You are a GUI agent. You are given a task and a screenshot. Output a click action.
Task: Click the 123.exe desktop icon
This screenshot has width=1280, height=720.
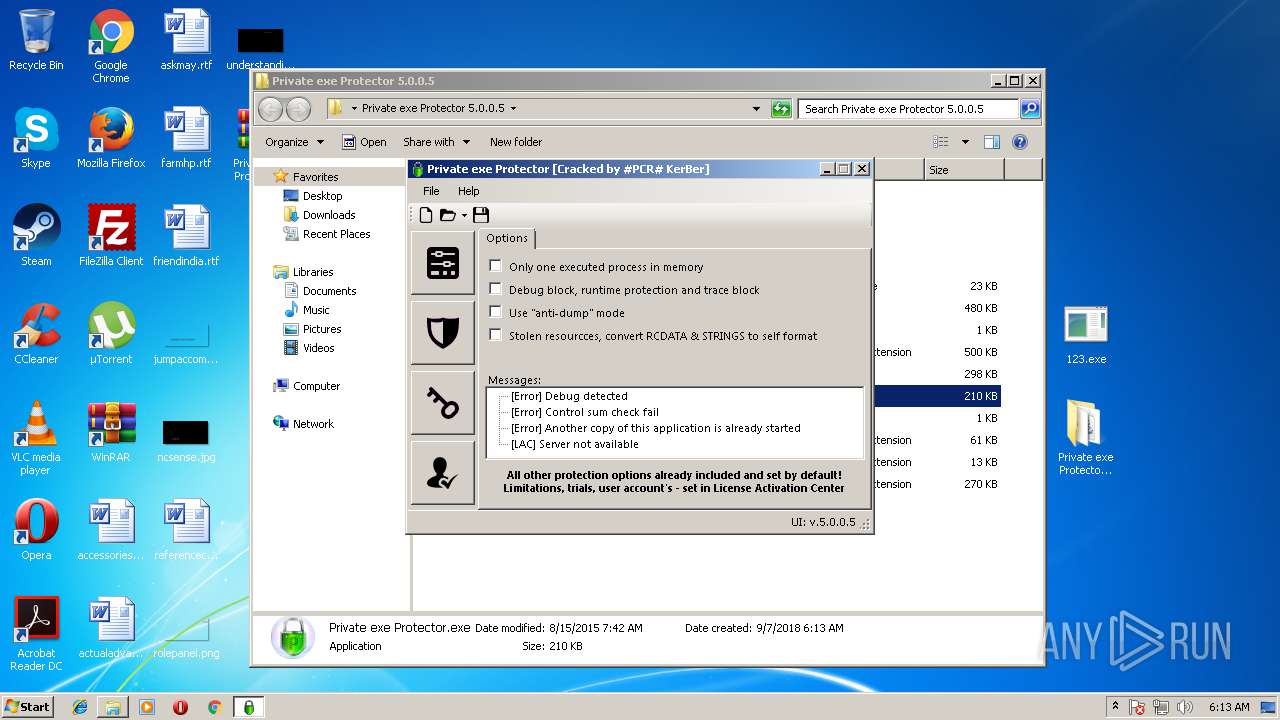pyautogui.click(x=1085, y=335)
